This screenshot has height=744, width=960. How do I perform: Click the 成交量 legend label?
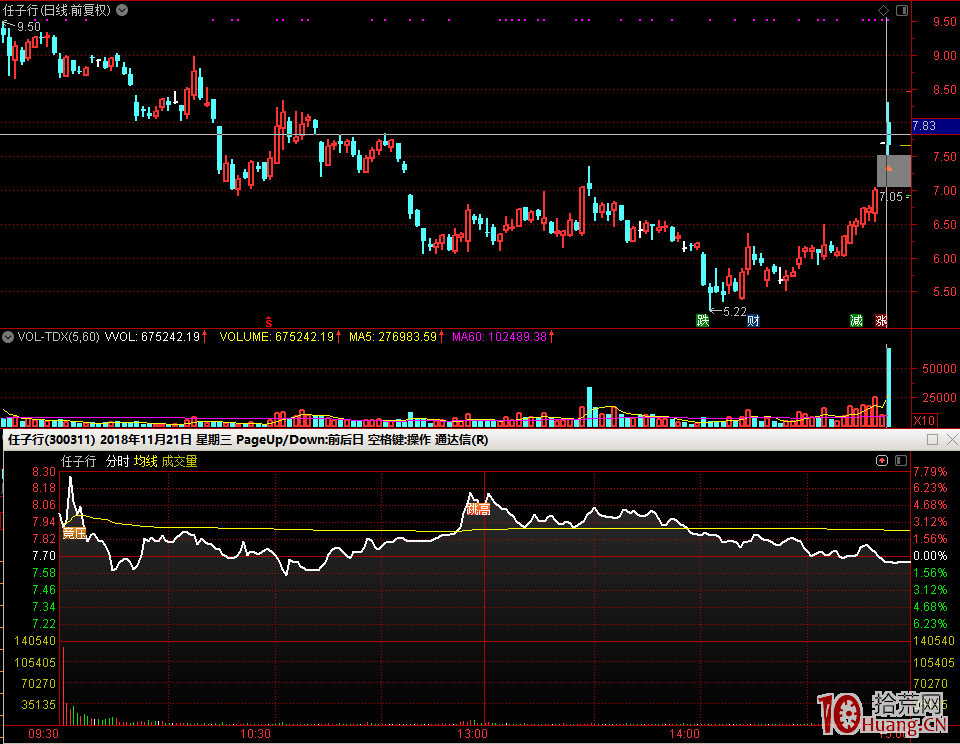[x=180, y=461]
